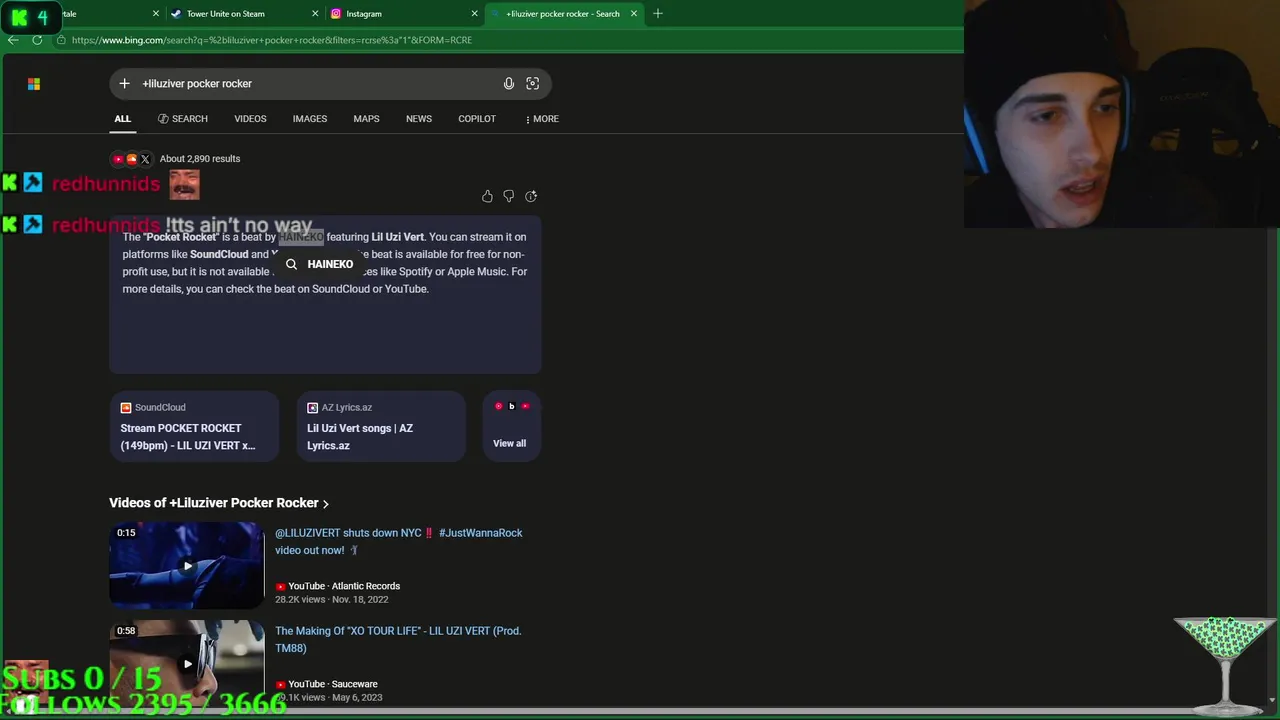
Task: Click the #JustWannaRock hashtag text
Action: point(480,533)
